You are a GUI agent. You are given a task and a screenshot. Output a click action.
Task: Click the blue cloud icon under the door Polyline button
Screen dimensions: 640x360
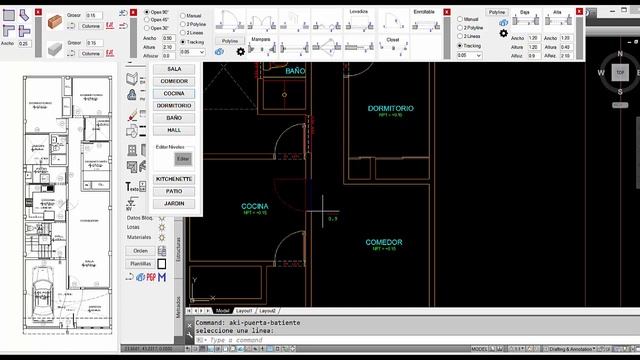click(220, 51)
